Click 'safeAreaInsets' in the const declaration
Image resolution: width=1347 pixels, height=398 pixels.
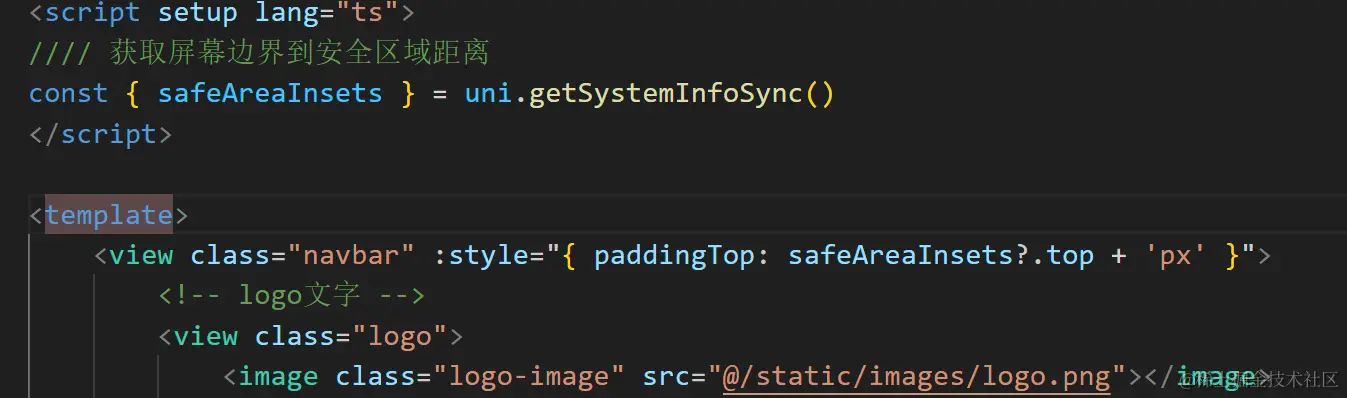(x=270, y=94)
